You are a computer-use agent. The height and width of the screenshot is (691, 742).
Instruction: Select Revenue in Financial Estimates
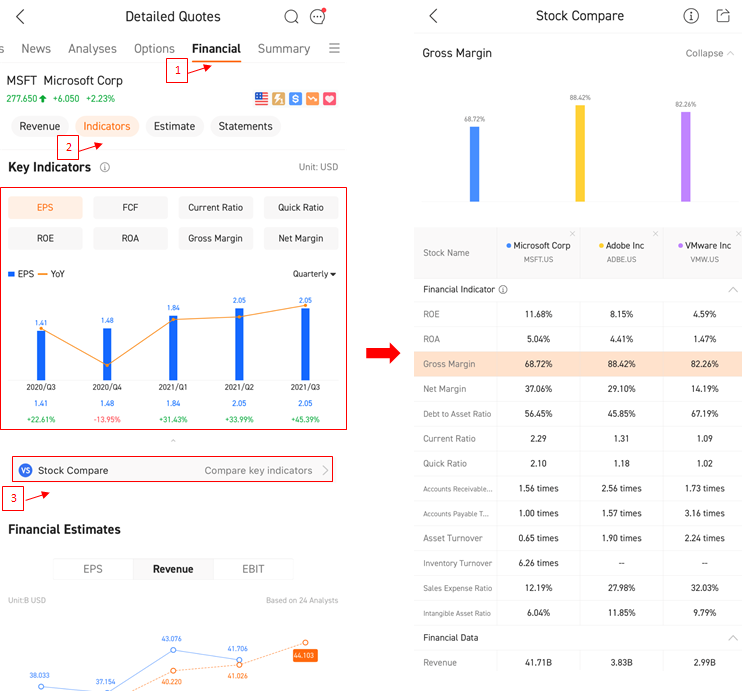[173, 569]
